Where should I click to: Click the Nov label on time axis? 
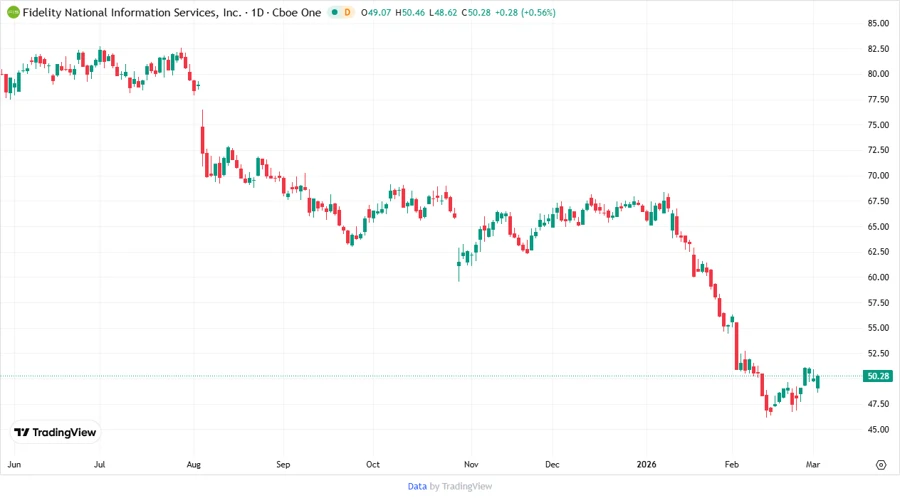[471, 465]
